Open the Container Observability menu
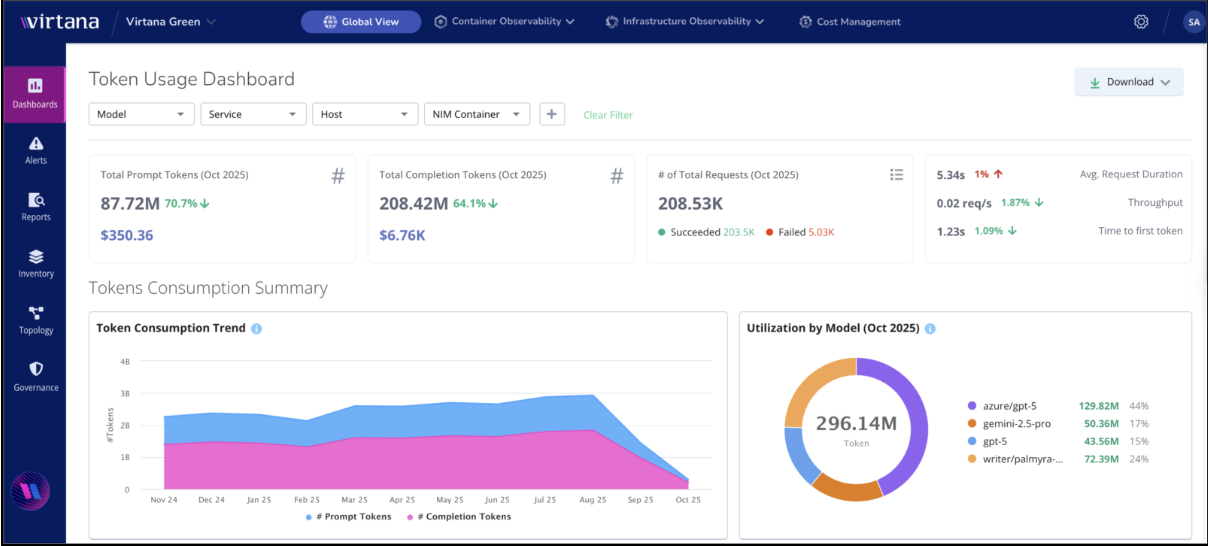The image size is (1208, 546). 504,21
